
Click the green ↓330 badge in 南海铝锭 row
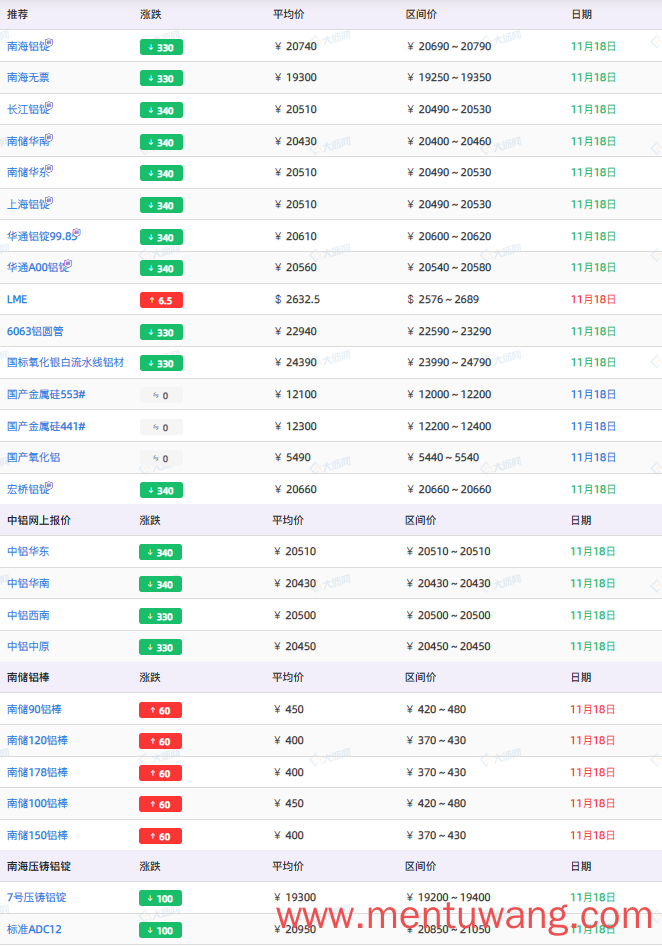click(161, 48)
